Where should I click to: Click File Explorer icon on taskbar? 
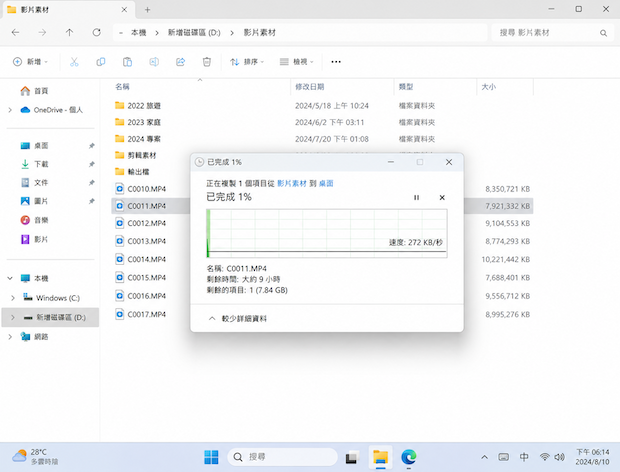[x=380, y=457]
